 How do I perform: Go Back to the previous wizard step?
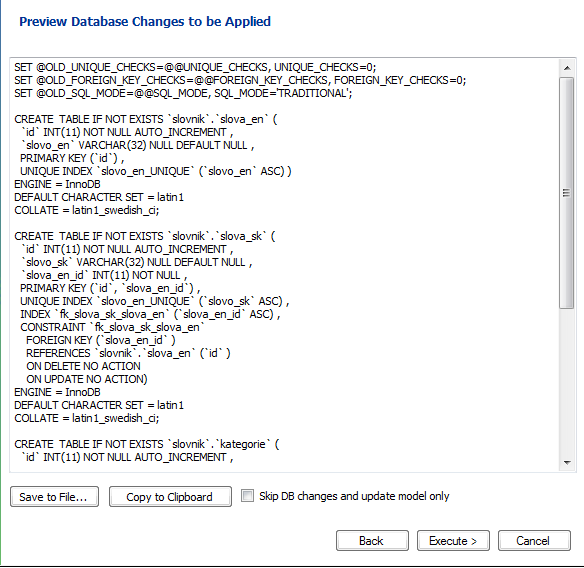(x=372, y=540)
